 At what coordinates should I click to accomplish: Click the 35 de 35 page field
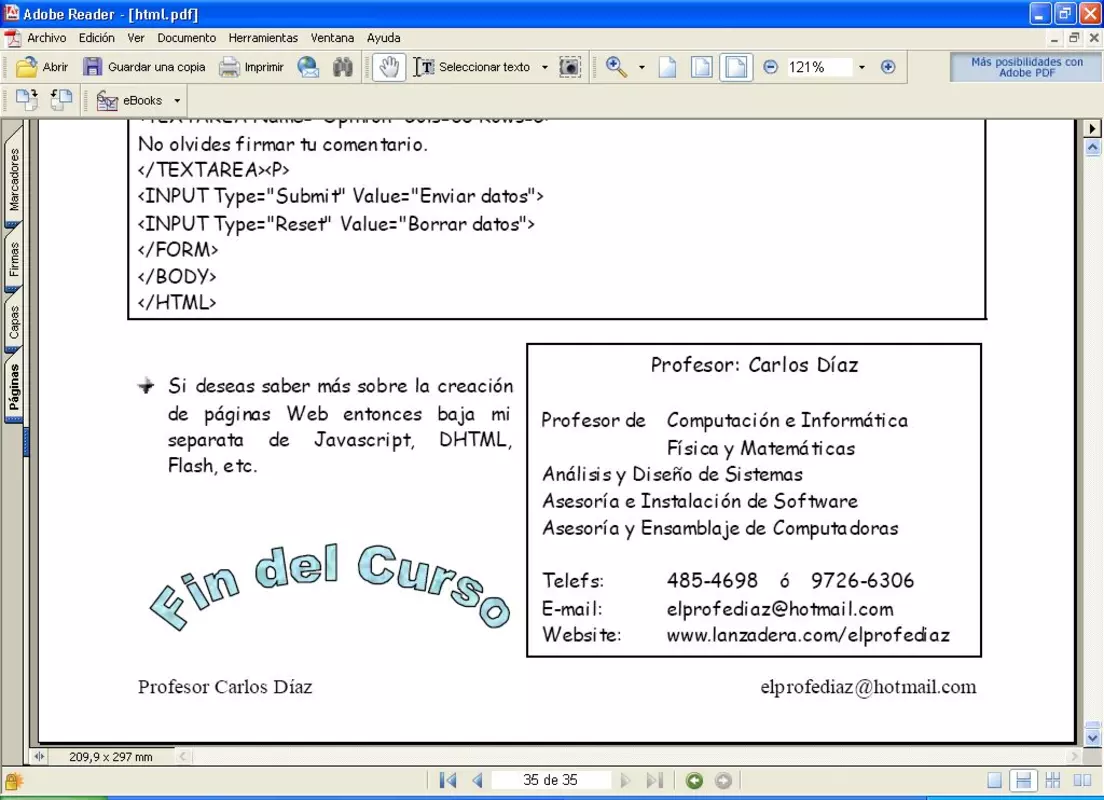pyautogui.click(x=551, y=780)
